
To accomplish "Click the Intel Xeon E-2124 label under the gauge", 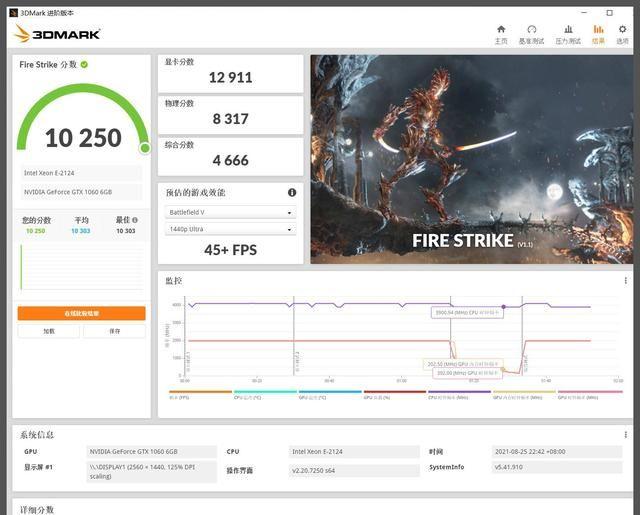I will pyautogui.click(x=81, y=173).
